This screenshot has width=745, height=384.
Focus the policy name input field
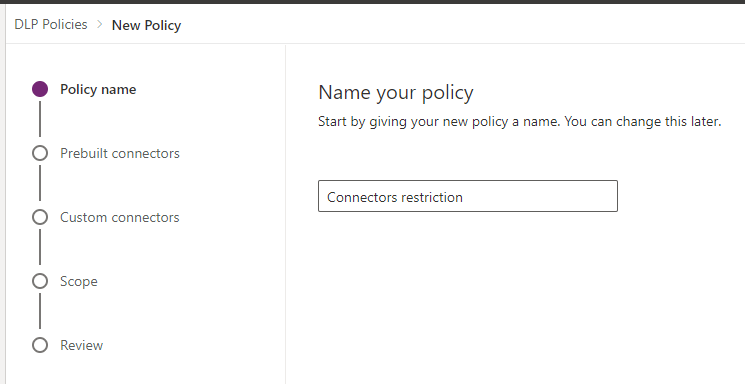468,196
